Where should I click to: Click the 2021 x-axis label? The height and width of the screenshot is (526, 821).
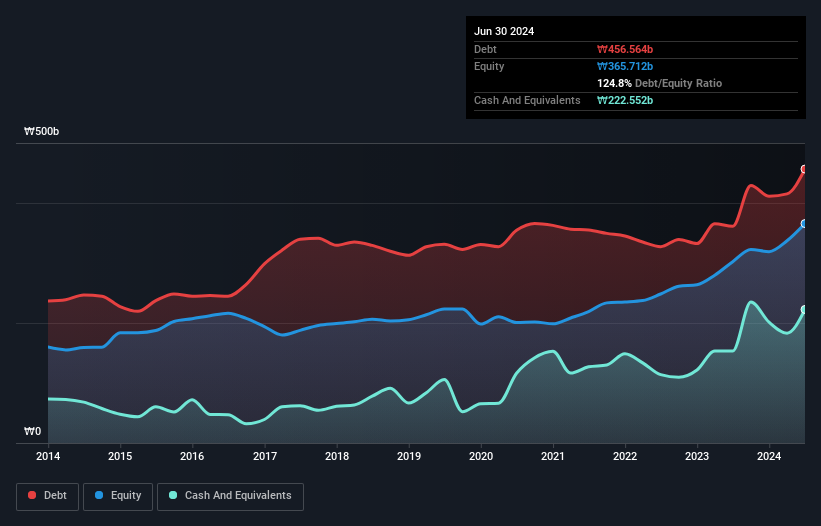553,456
